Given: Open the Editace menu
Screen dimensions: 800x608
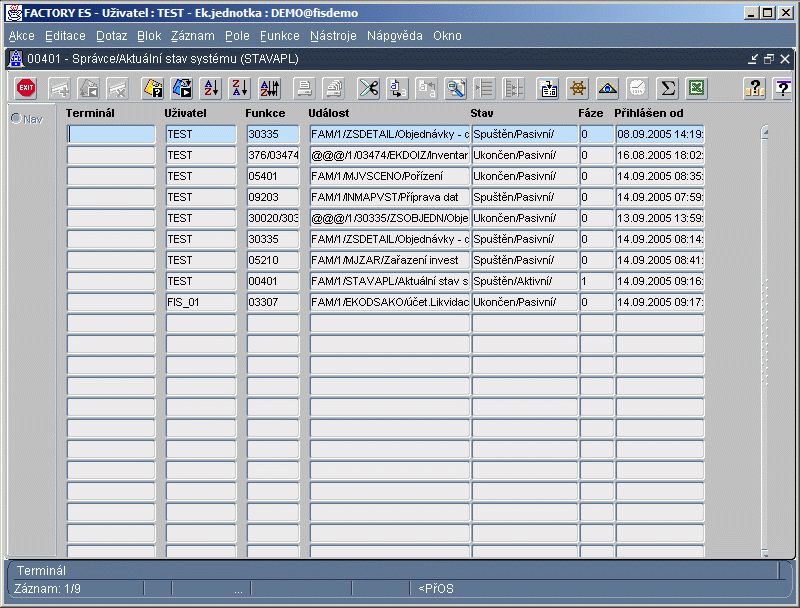Looking at the screenshot, I should (65, 36).
